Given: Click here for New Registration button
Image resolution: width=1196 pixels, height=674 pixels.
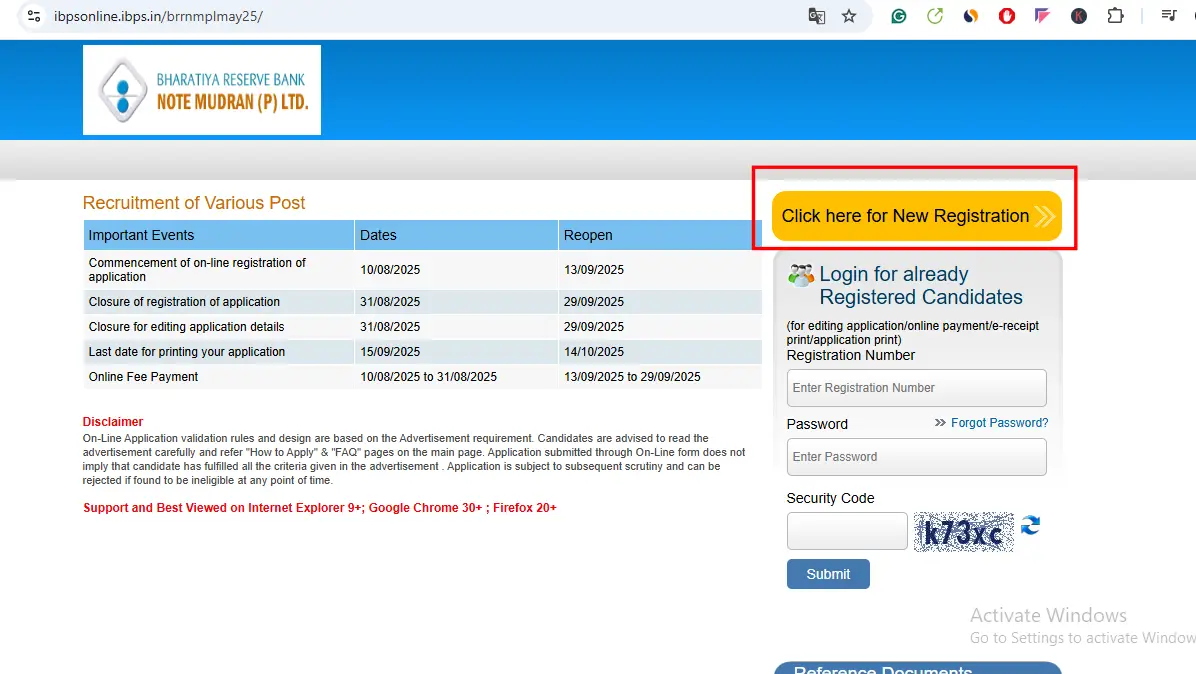Looking at the screenshot, I should 915,216.
